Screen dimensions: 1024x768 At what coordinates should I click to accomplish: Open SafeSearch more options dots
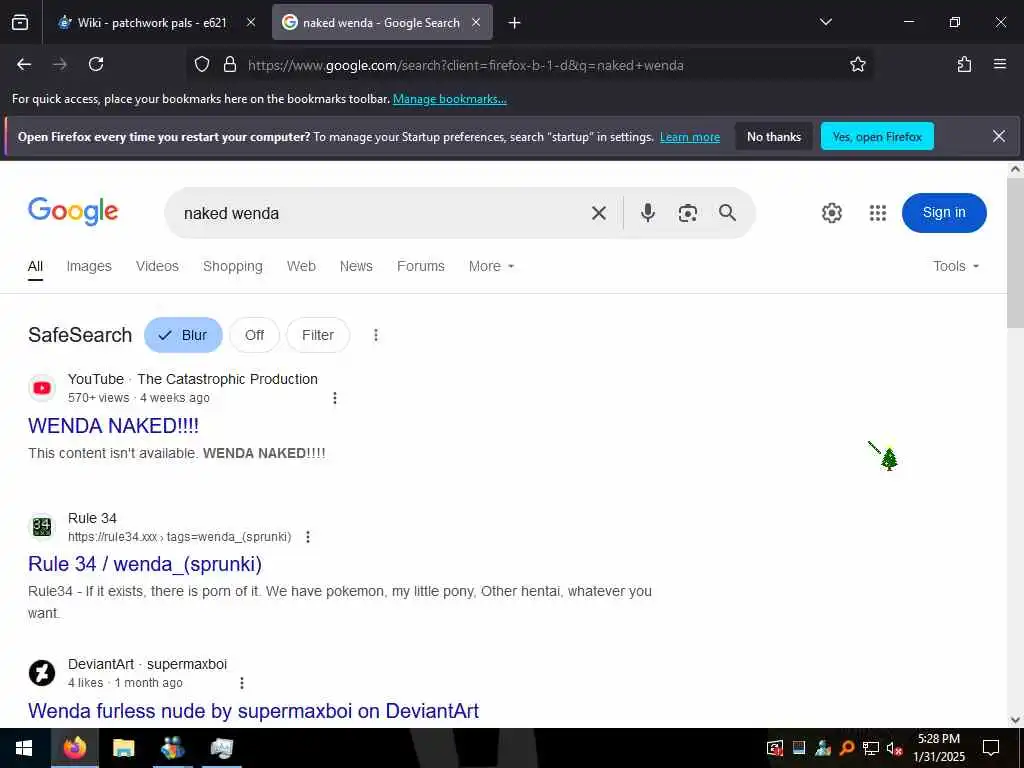[376, 335]
